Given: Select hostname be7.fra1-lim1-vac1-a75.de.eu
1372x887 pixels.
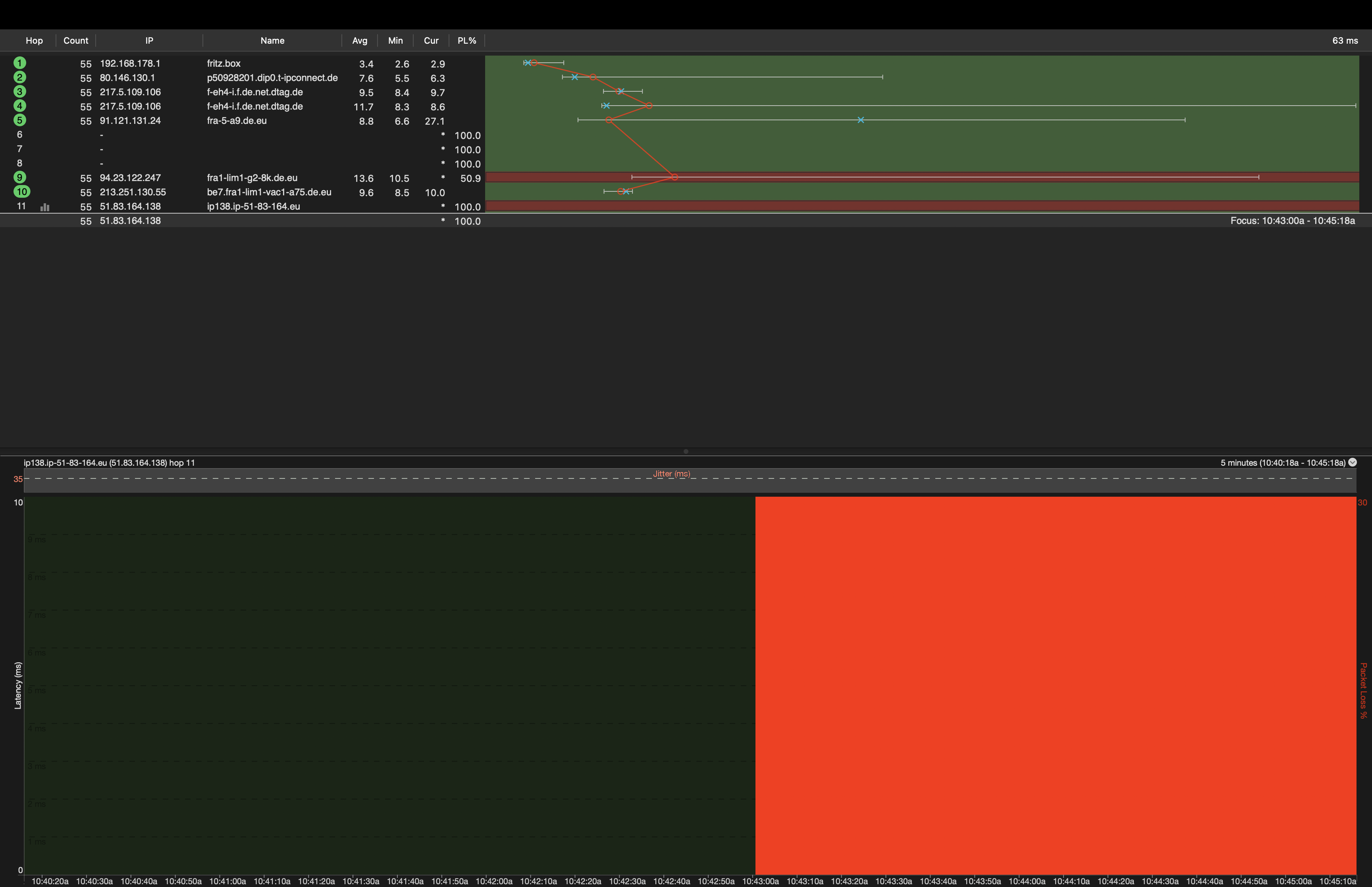Looking at the screenshot, I should 269,193.
